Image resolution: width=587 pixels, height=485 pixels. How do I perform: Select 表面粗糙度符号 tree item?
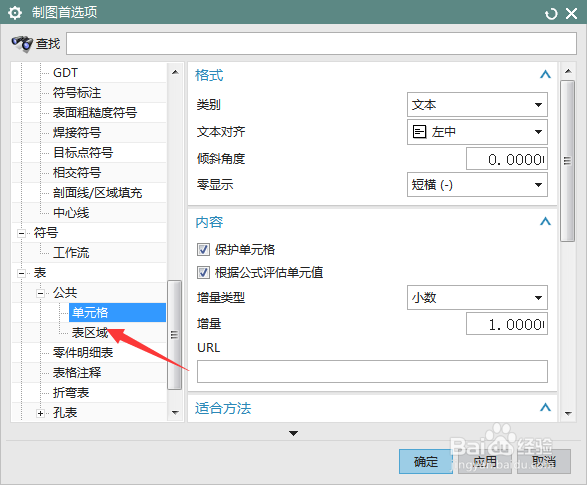coord(95,113)
